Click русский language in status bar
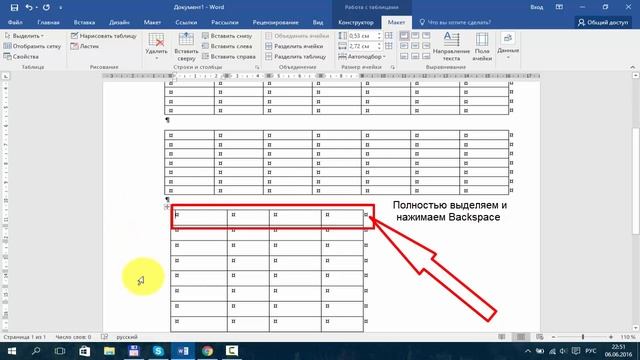The width and height of the screenshot is (640, 360). 127,337
